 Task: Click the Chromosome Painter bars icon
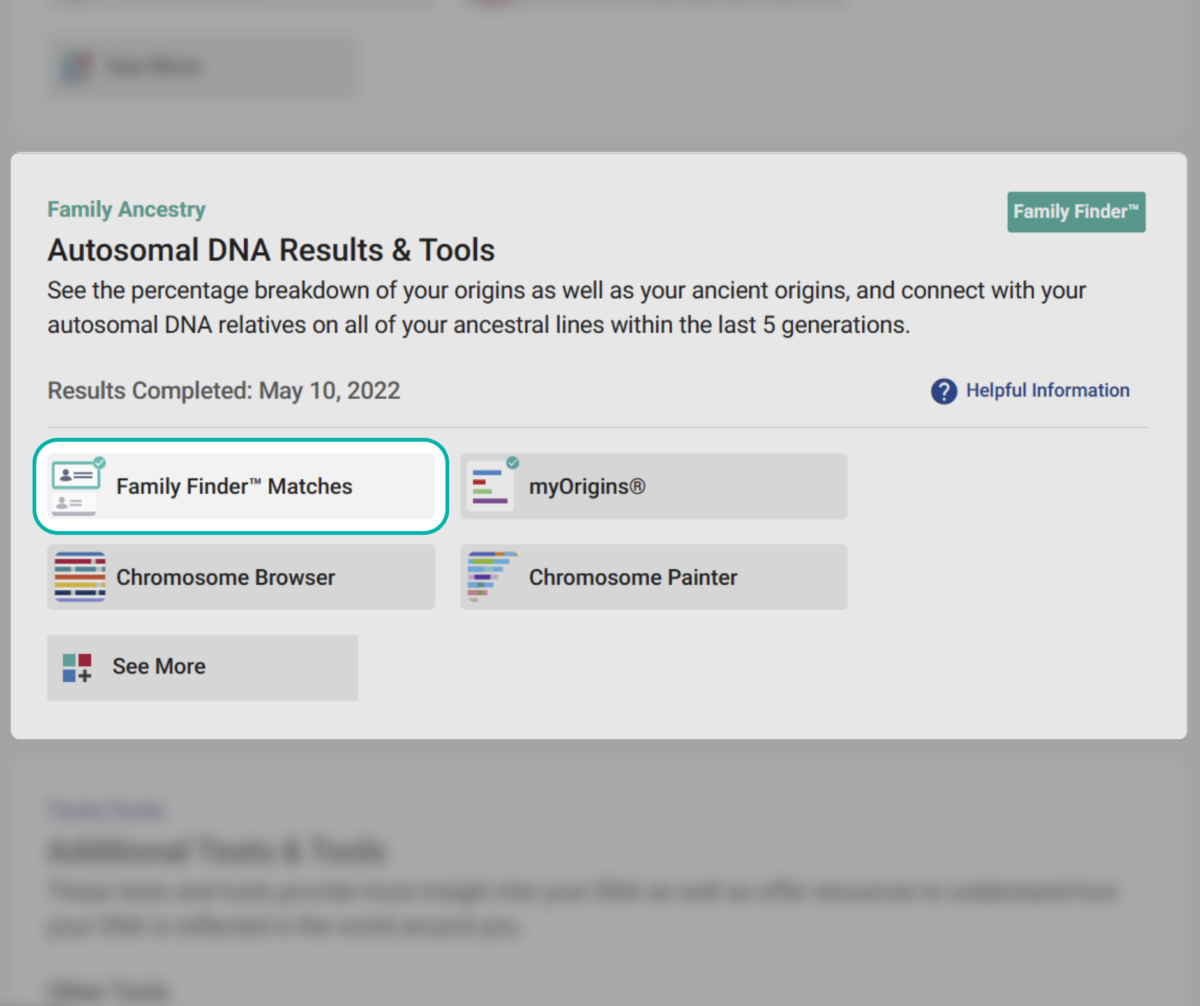pyautogui.click(x=492, y=577)
